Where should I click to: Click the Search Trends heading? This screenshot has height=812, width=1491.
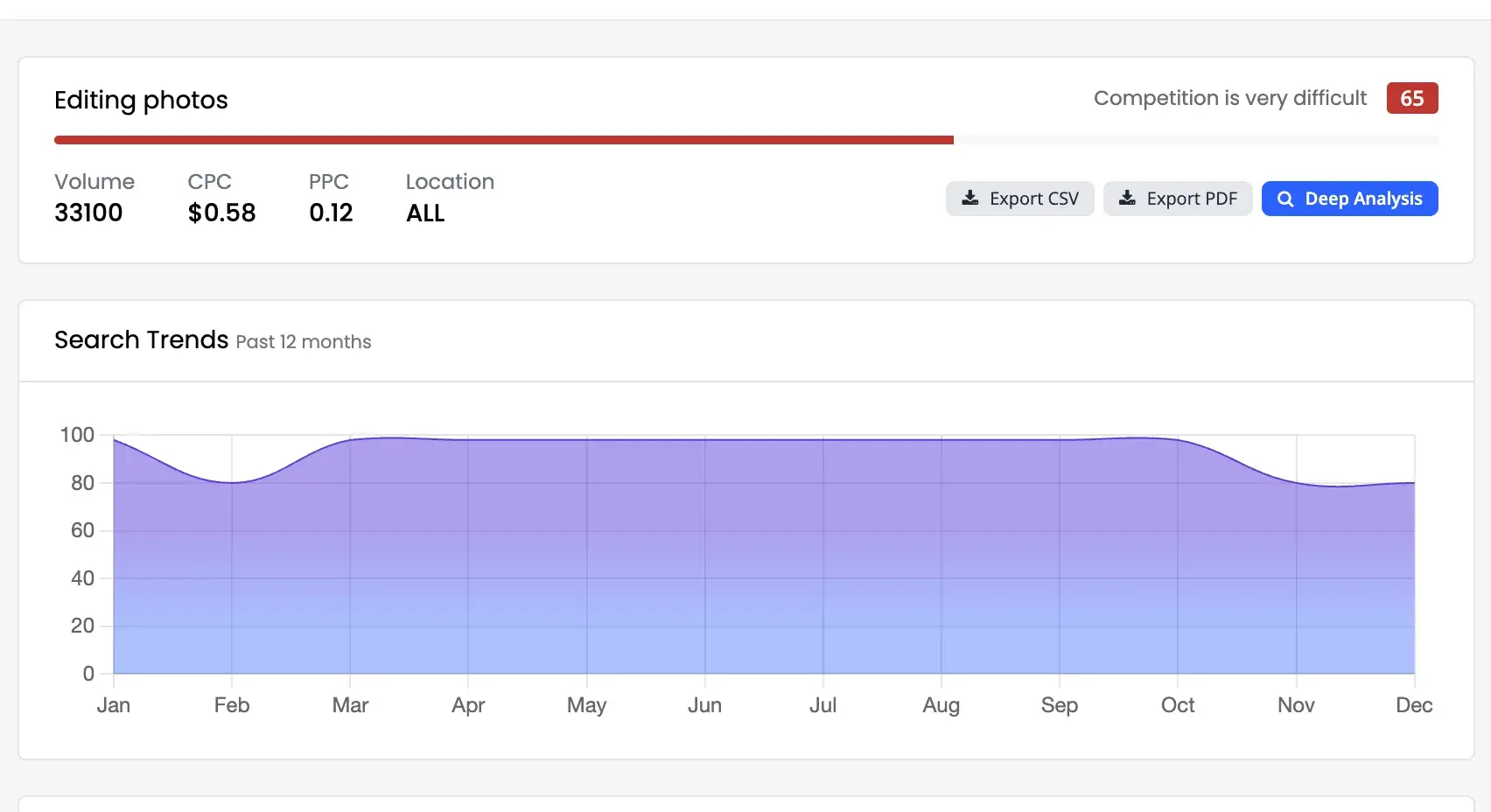point(141,339)
